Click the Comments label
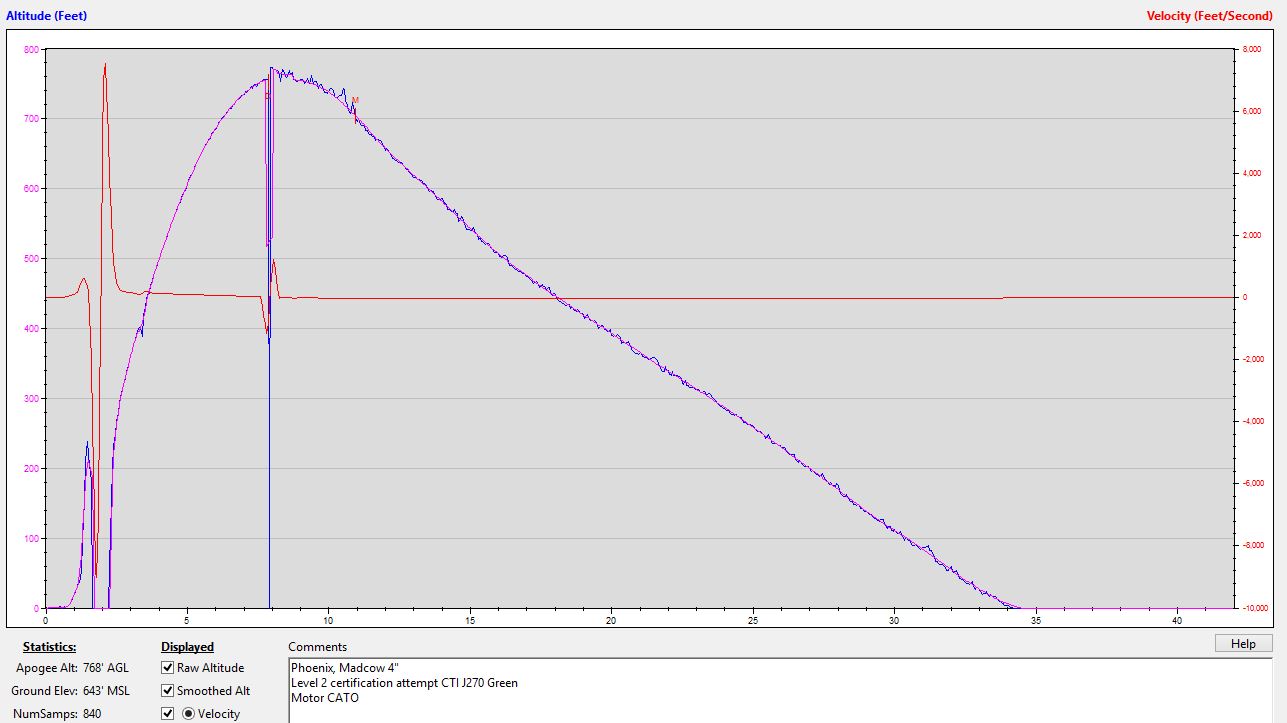Screen dimensions: 1287x723 [317, 647]
